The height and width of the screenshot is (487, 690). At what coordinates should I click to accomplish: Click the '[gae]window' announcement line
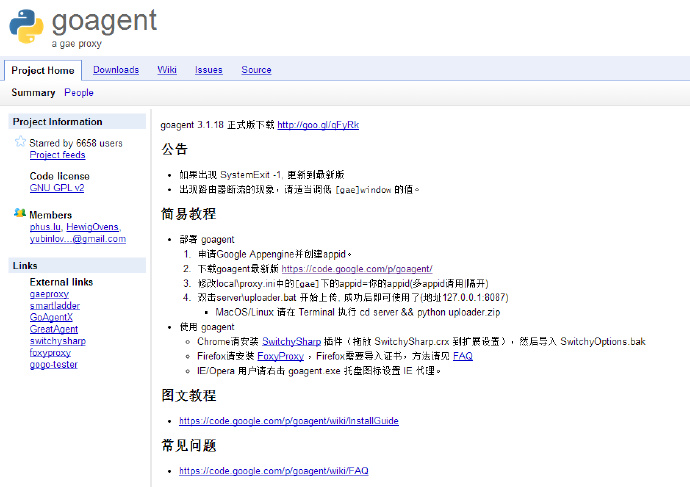tap(299, 190)
